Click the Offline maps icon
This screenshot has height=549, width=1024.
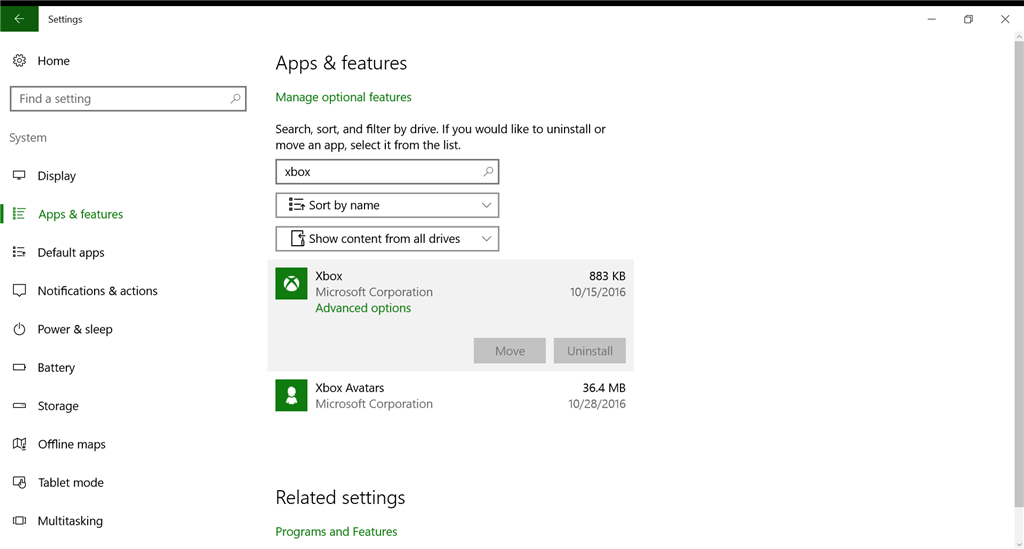[20, 444]
